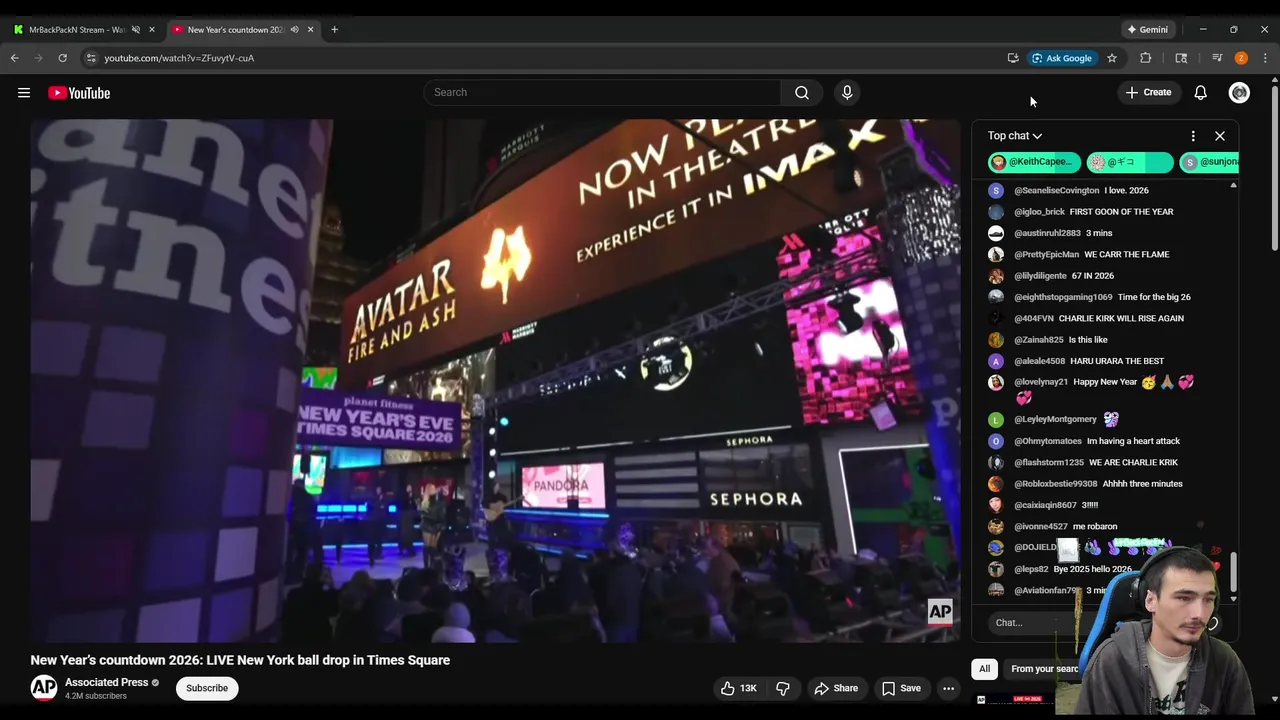
Task: Open the tab search icon in toolbar
Action: (1181, 58)
